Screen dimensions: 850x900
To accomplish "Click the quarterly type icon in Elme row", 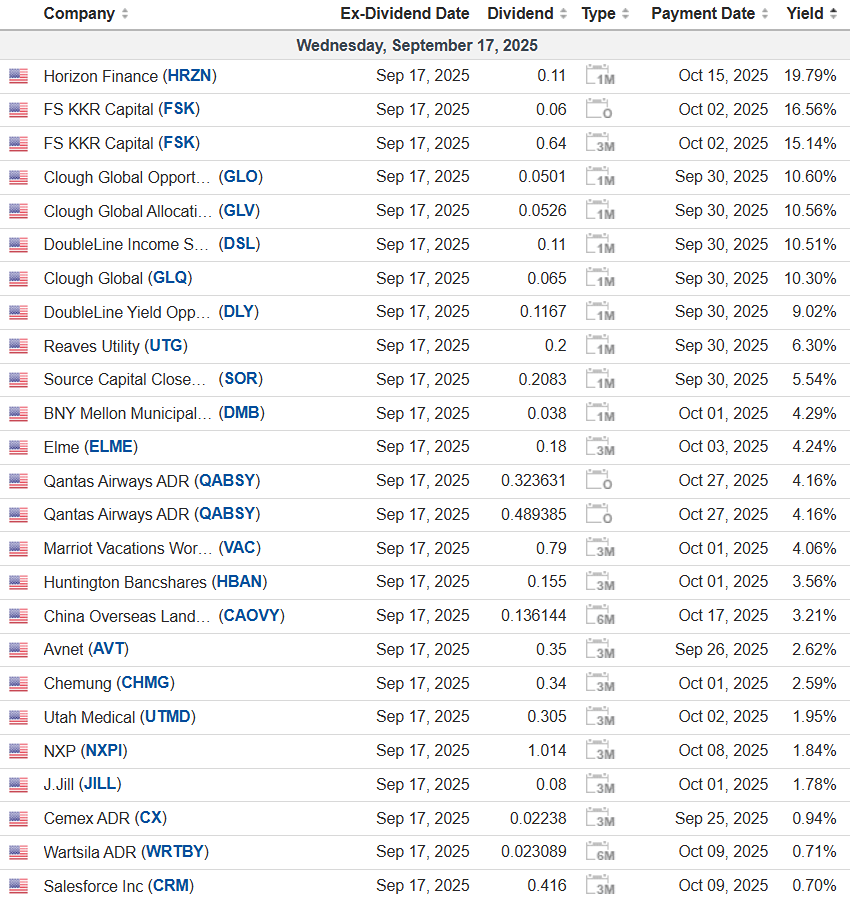I will tap(599, 447).
